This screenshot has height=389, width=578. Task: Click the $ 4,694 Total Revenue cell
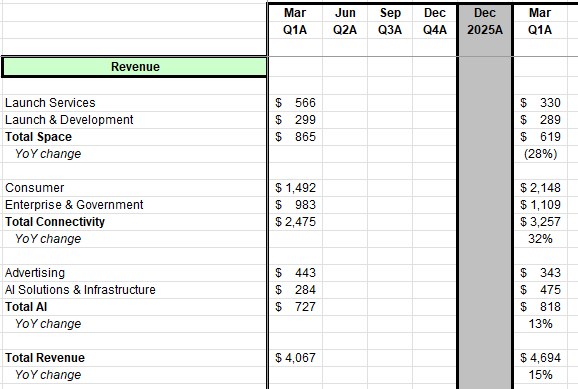pyautogui.click(x=540, y=358)
